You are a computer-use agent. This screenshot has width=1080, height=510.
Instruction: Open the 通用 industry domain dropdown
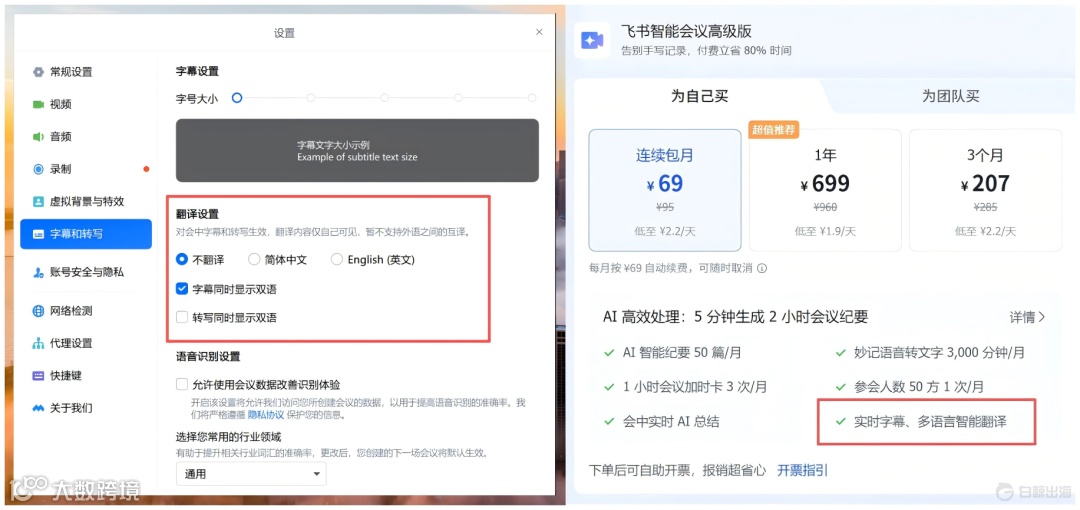[251, 474]
